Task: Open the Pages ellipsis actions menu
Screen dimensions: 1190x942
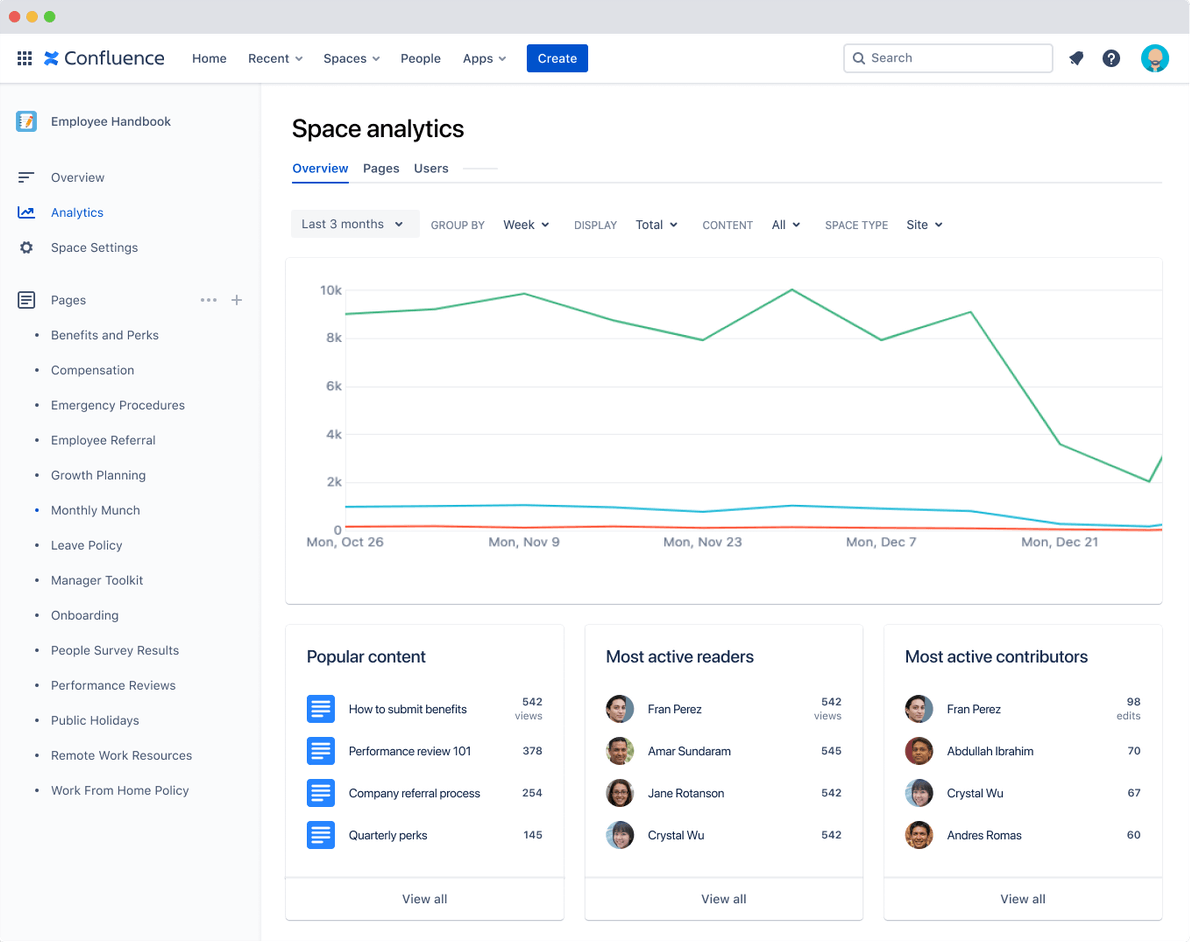Action: [208, 299]
